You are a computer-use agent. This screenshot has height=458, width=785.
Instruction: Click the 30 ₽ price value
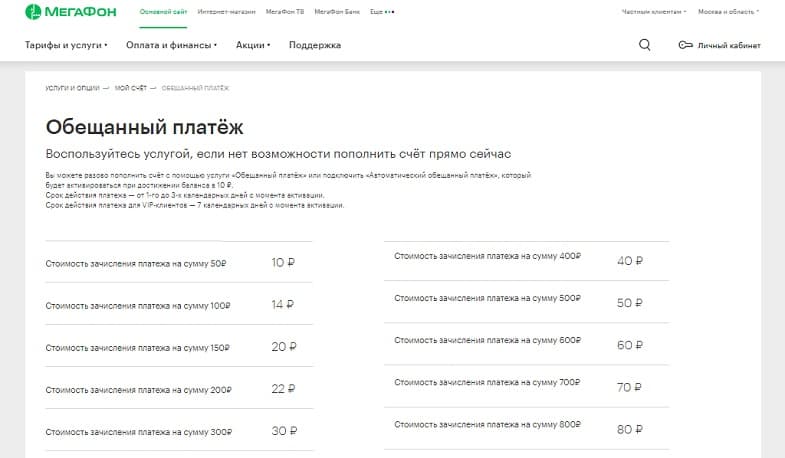pos(284,430)
